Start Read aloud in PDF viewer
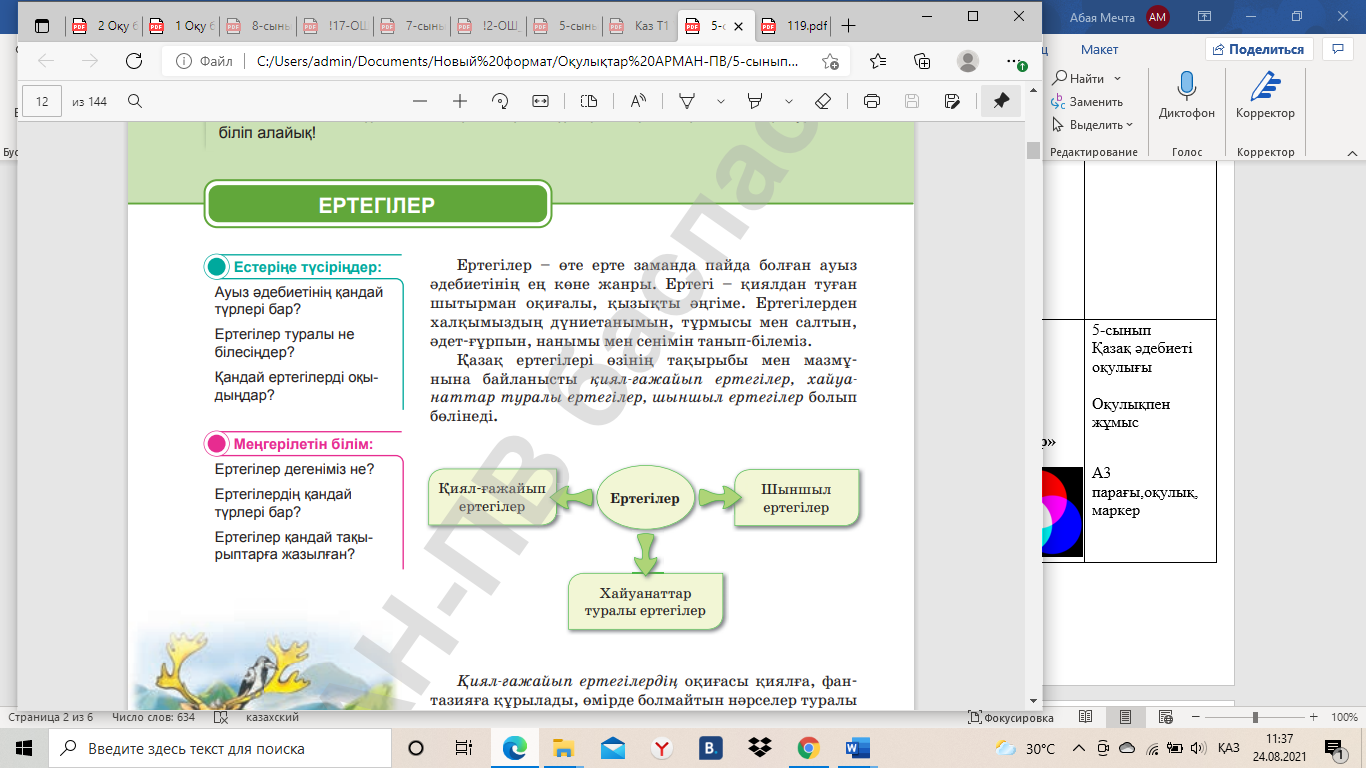 click(637, 101)
